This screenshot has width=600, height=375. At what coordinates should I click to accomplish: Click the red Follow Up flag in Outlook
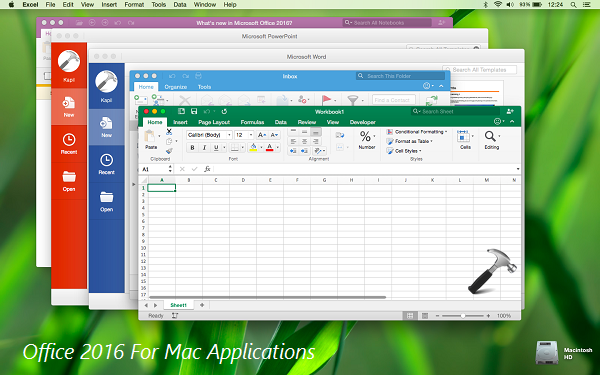326,100
